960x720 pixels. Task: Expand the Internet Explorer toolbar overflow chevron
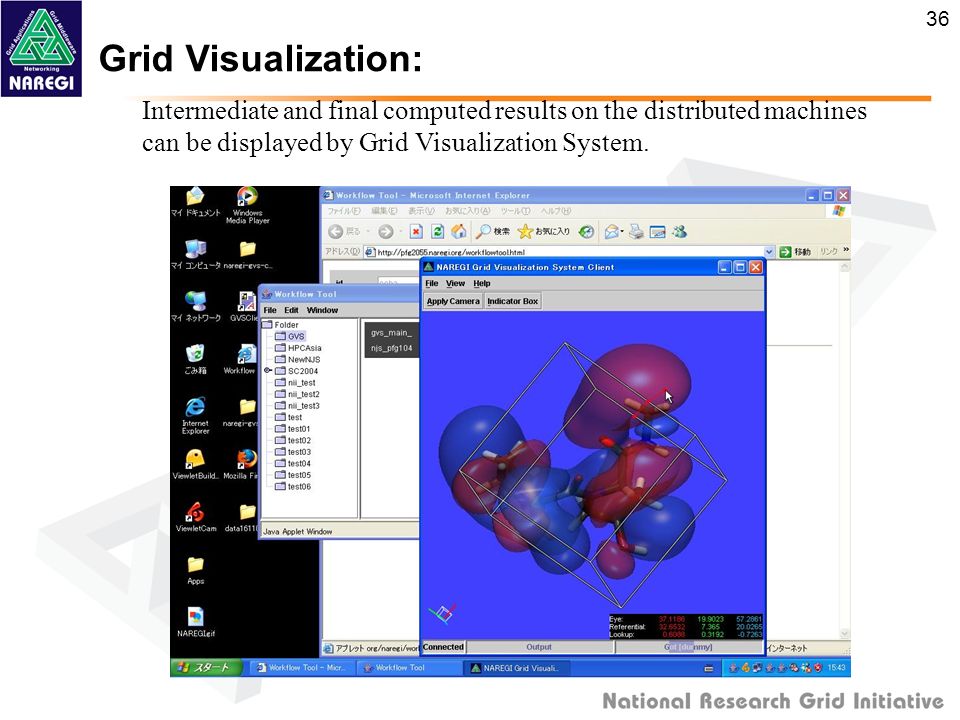(x=846, y=250)
